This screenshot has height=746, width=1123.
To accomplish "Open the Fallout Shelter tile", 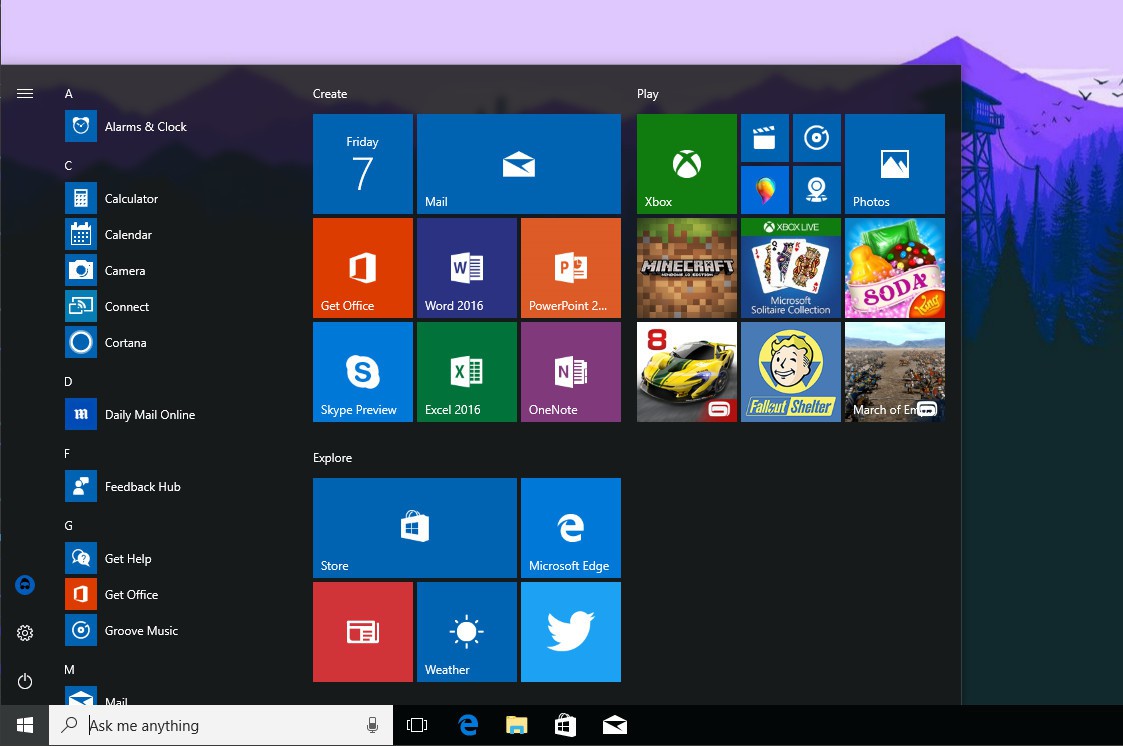I will coord(790,372).
